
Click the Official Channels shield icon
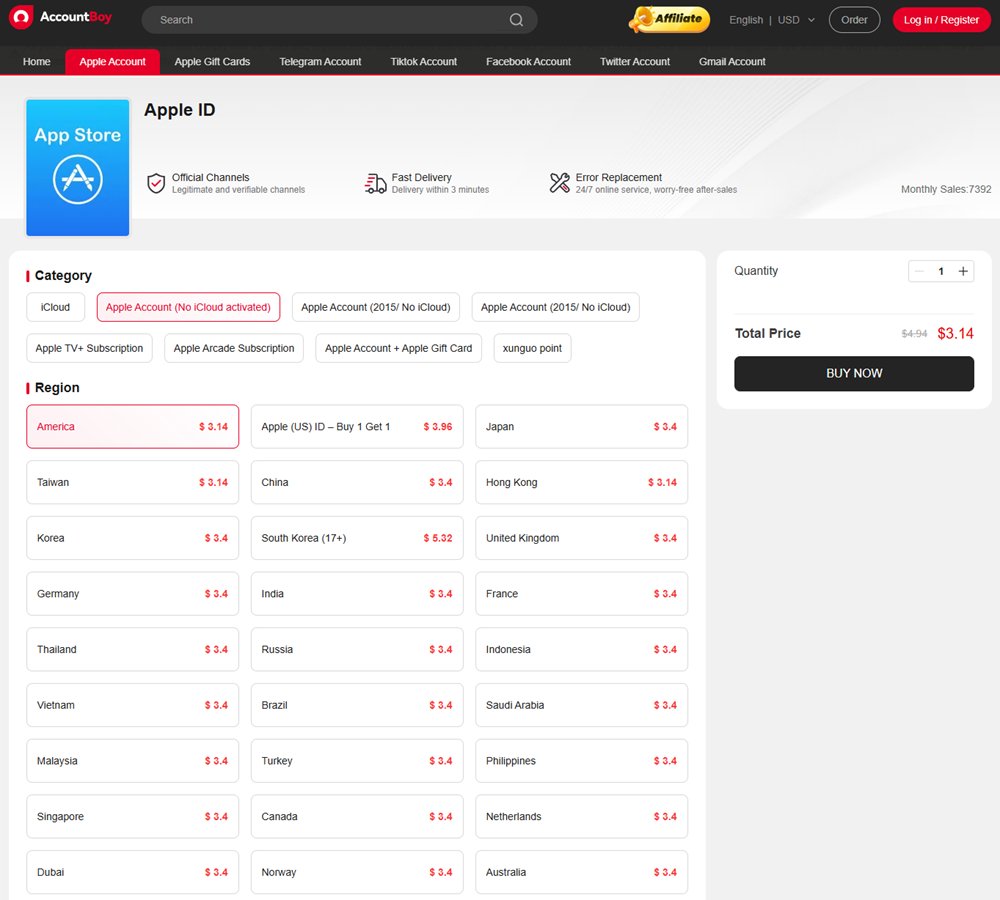click(156, 183)
